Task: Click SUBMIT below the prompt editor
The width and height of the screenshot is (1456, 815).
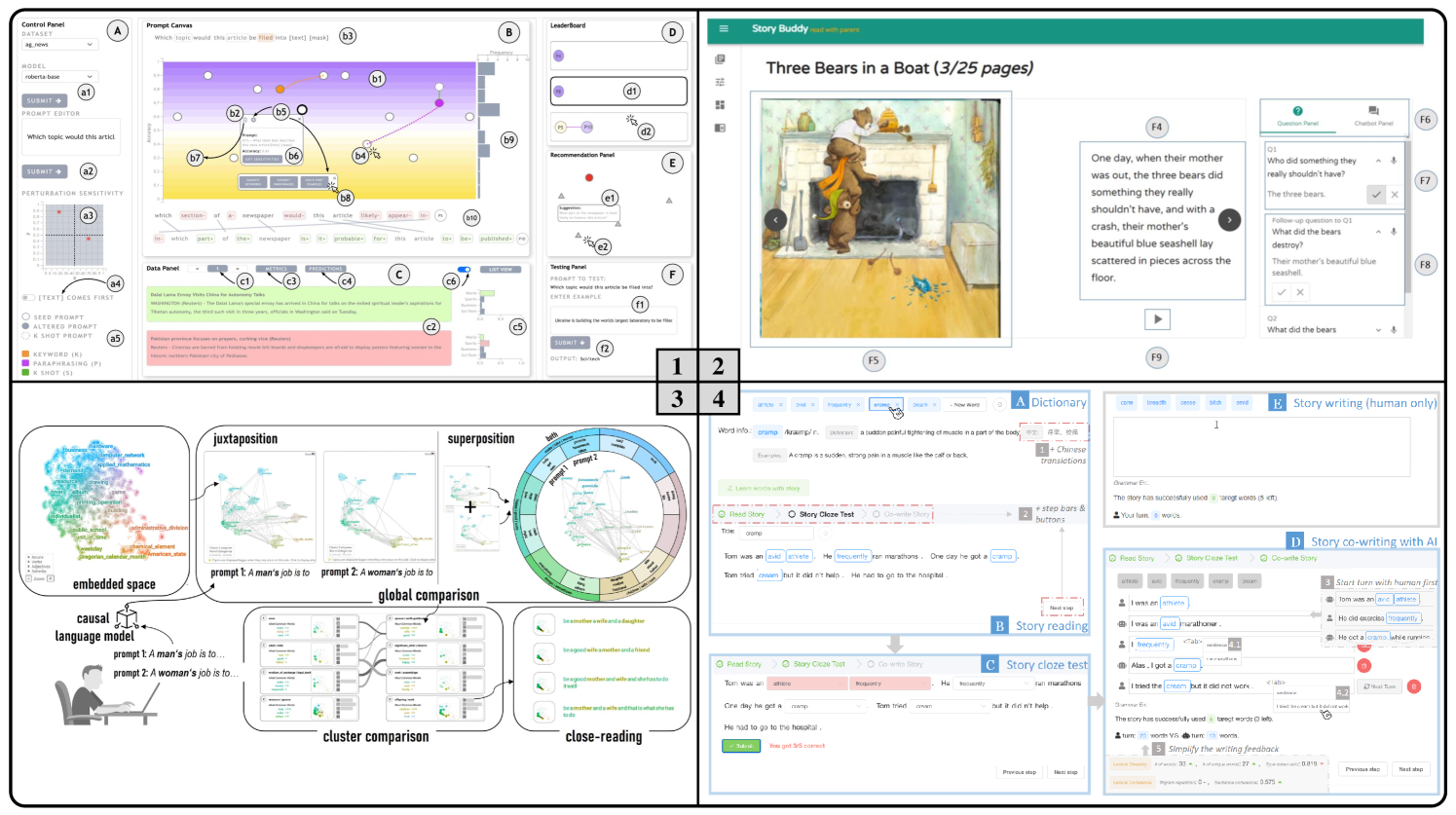Action: click(44, 172)
